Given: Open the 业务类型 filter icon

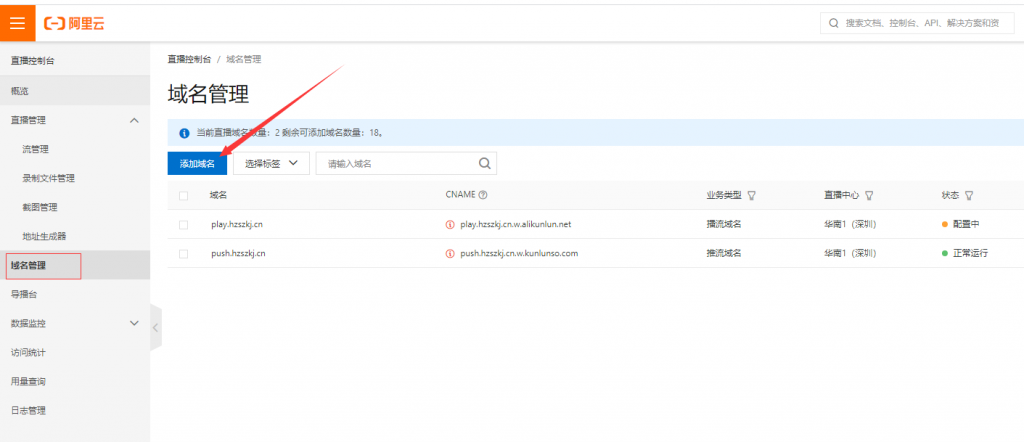Looking at the screenshot, I should tap(751, 195).
